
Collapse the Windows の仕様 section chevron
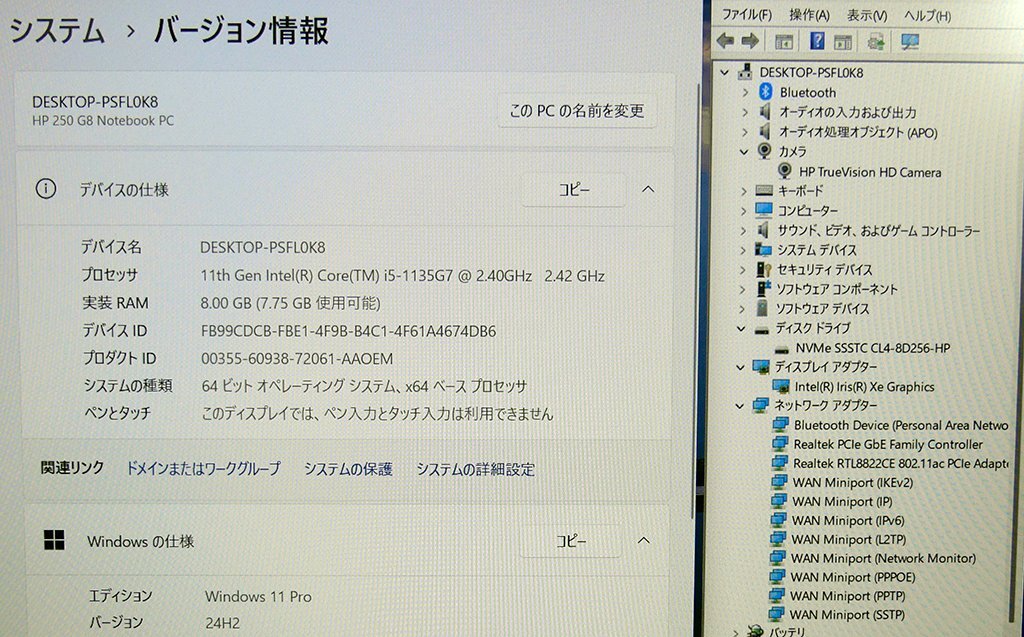(x=644, y=540)
